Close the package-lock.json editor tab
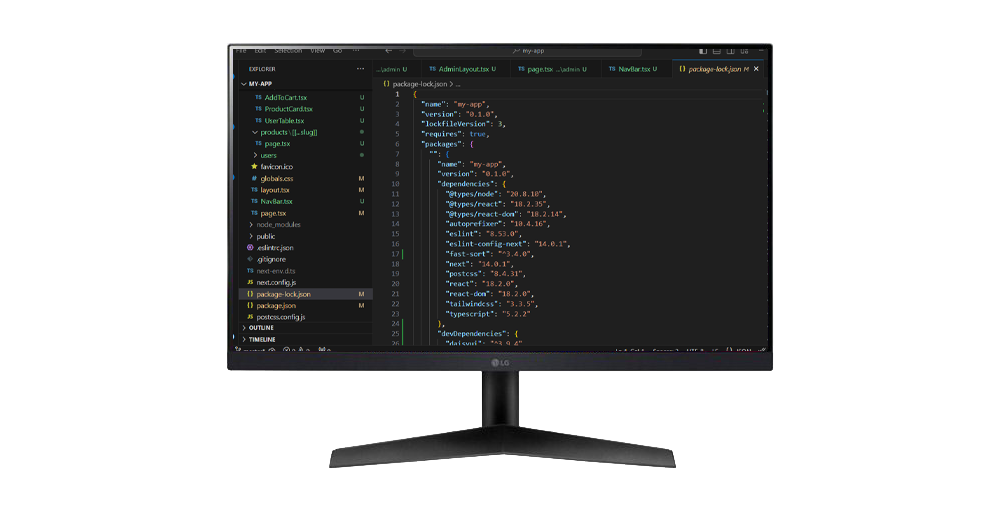 [756, 69]
